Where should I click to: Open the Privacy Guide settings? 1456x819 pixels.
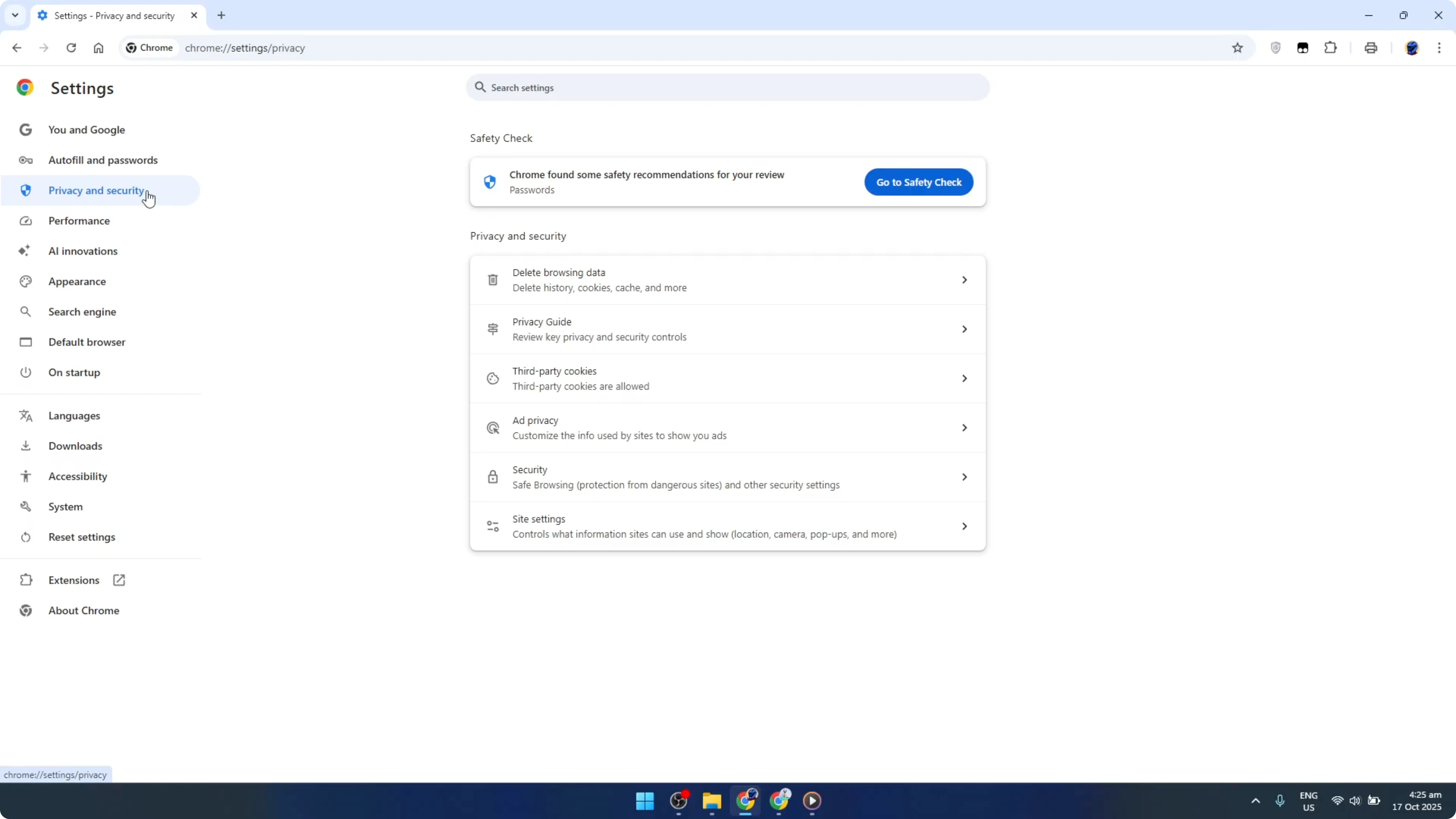728,329
